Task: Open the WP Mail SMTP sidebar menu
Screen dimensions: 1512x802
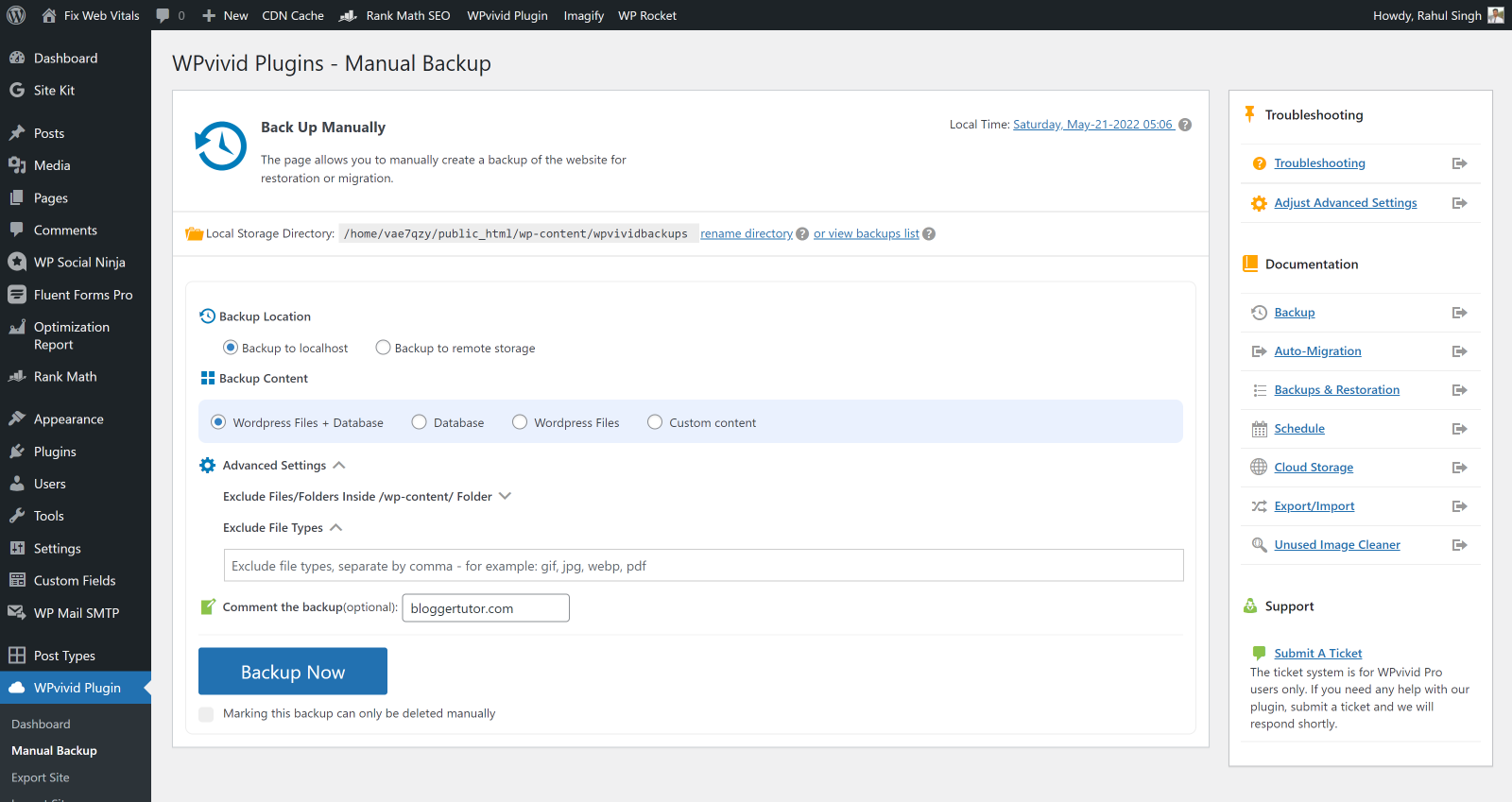Action: tap(76, 613)
